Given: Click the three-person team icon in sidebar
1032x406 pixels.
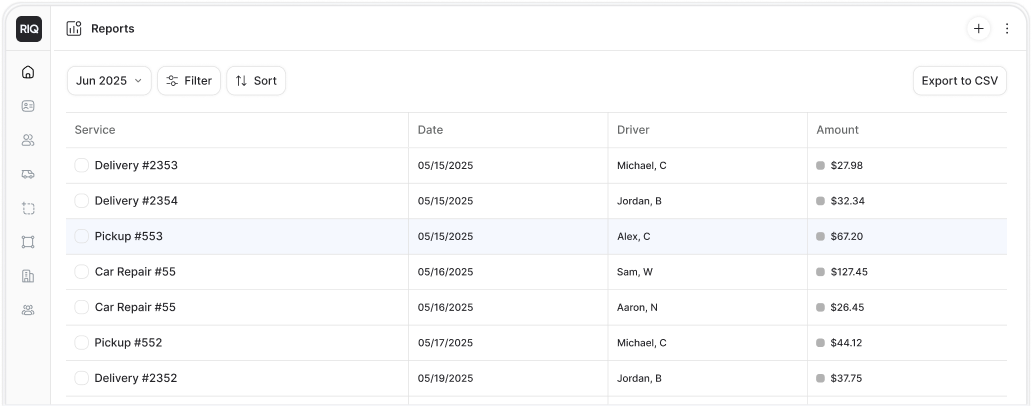Looking at the screenshot, I should point(28,310).
